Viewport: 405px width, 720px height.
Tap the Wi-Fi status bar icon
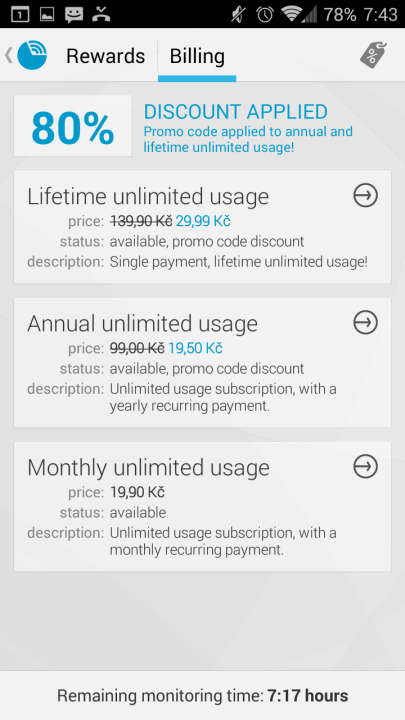click(x=292, y=14)
